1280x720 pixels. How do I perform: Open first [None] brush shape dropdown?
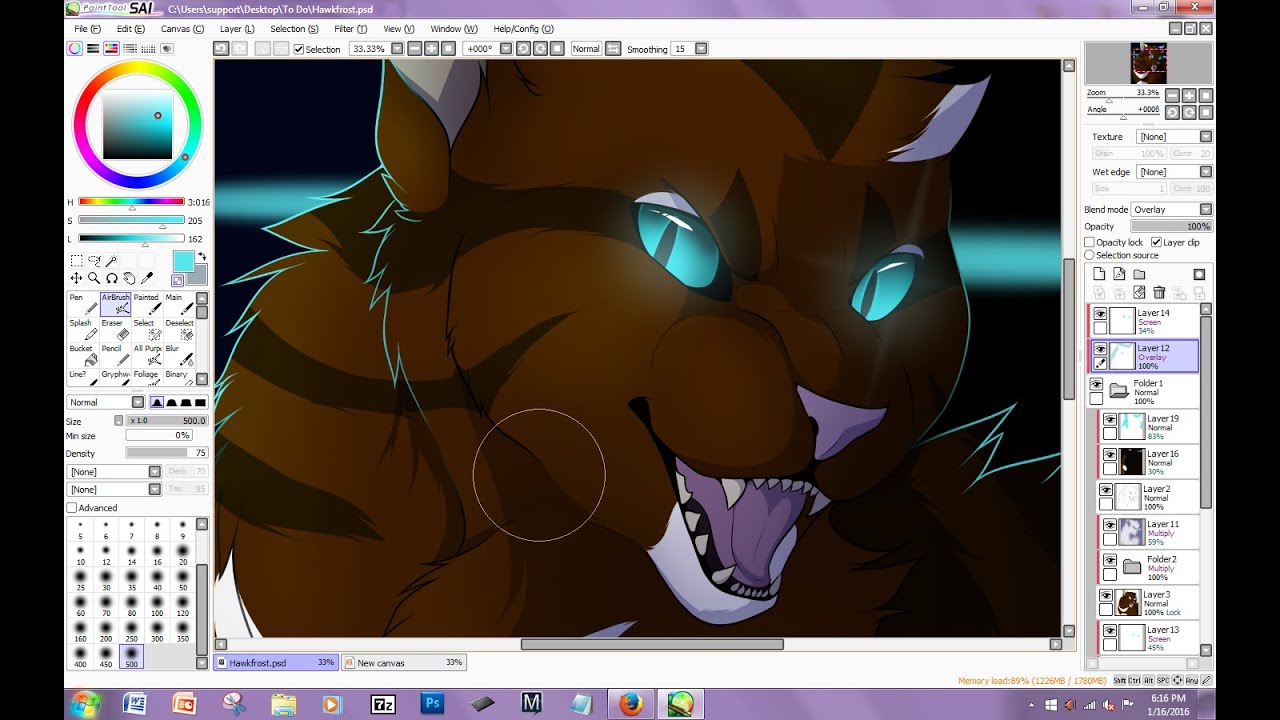pyautogui.click(x=114, y=471)
